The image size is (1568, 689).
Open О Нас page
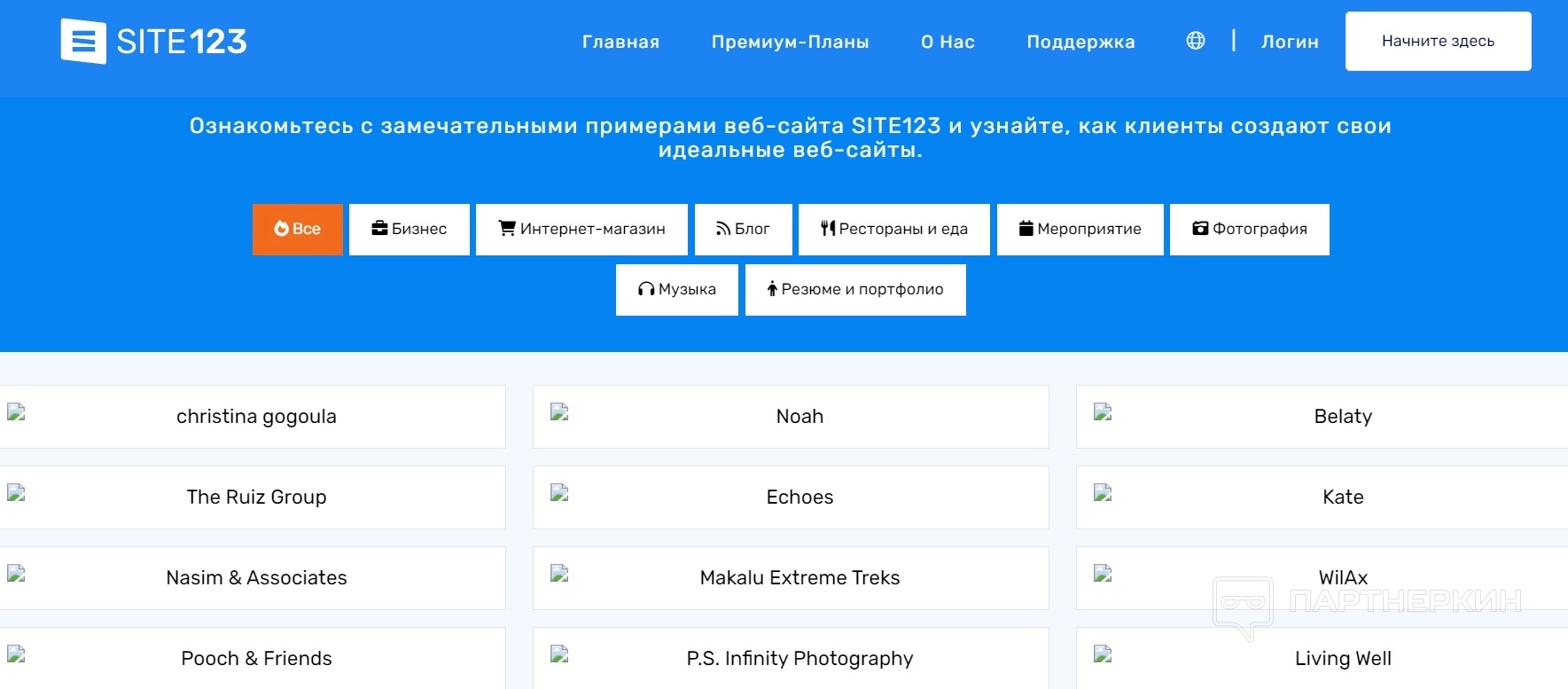948,42
